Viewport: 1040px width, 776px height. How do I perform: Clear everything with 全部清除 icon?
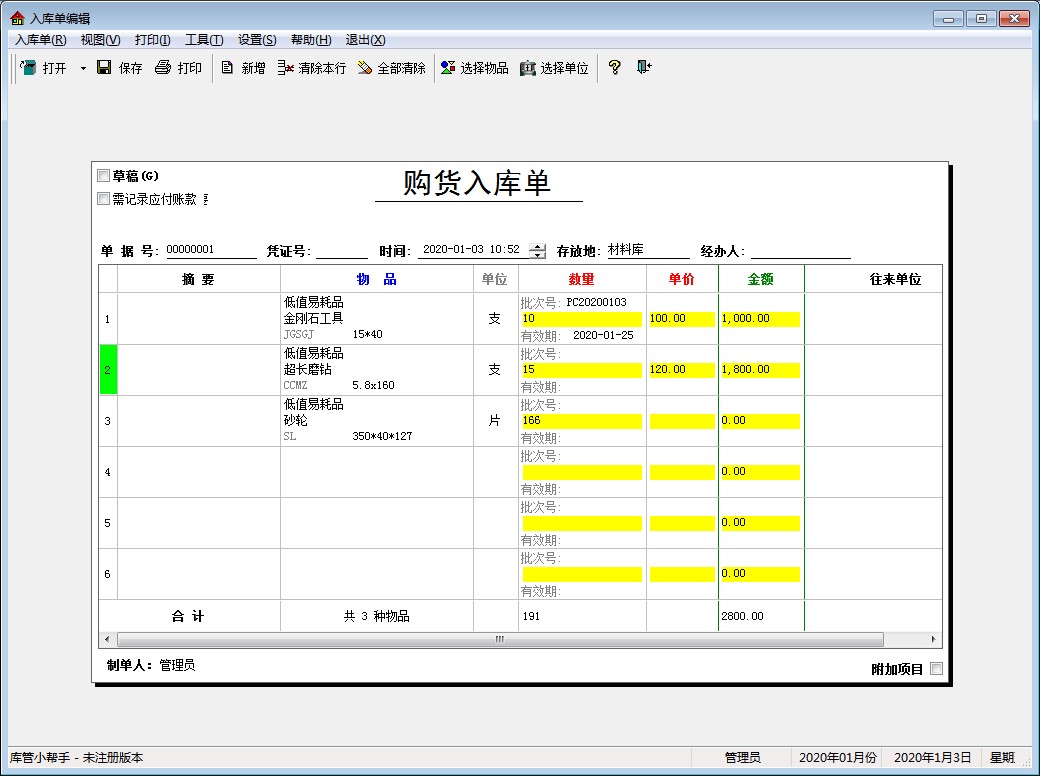(x=365, y=68)
